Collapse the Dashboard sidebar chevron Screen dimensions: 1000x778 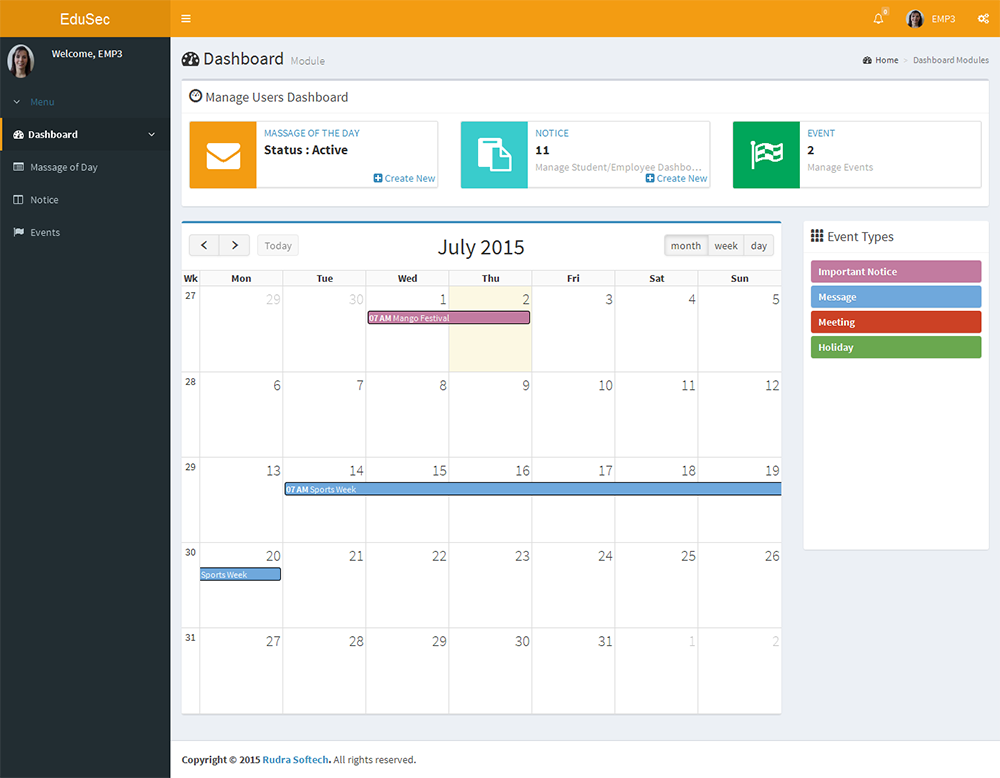point(152,135)
